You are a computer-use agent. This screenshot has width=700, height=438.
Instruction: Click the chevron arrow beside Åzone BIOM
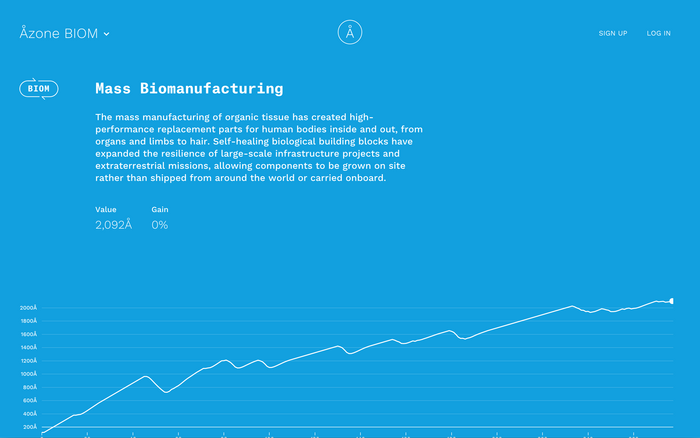107,34
